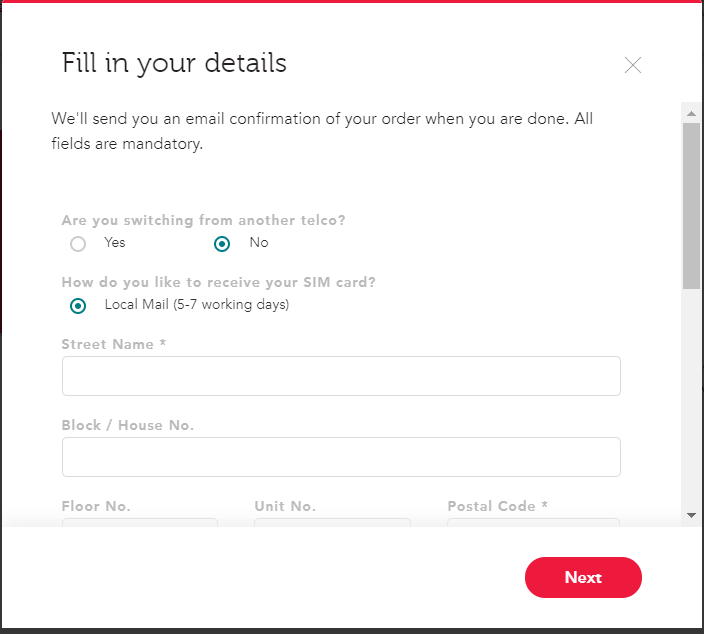Click the "Yes" option label text
Image resolution: width=704 pixels, height=634 pixels.
[x=115, y=242]
